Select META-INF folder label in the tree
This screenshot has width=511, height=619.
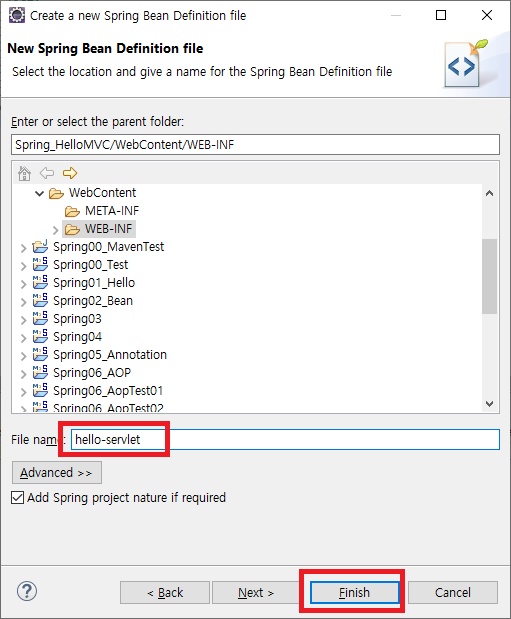click(x=112, y=211)
